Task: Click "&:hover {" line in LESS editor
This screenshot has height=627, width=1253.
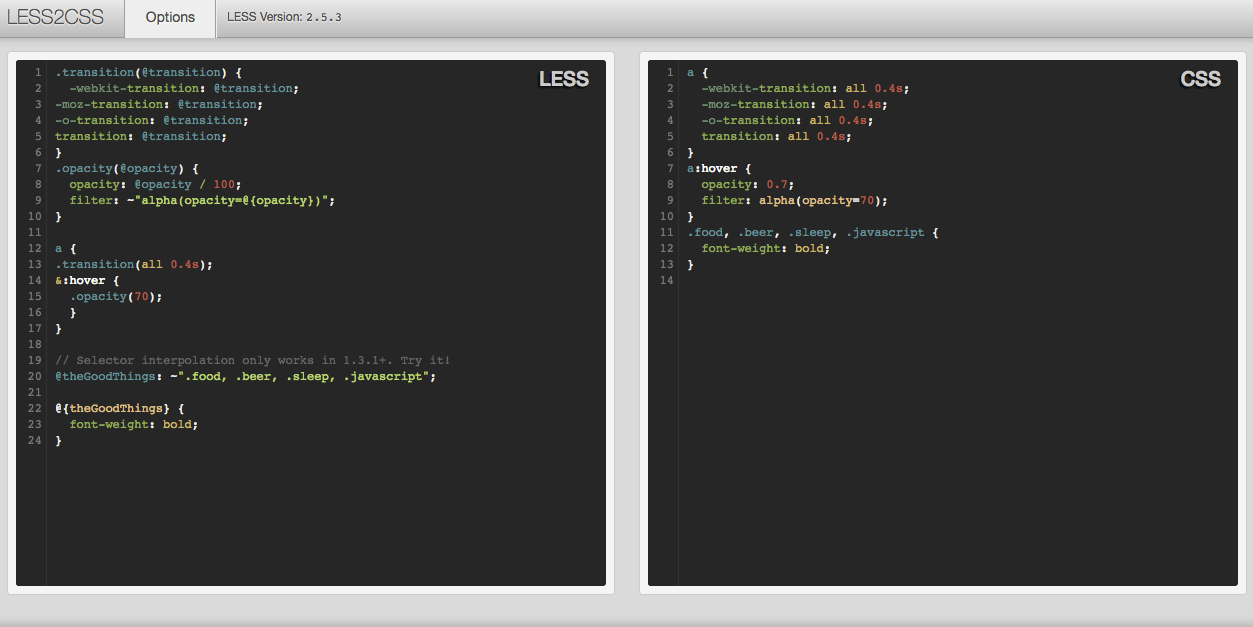Action: (87, 280)
